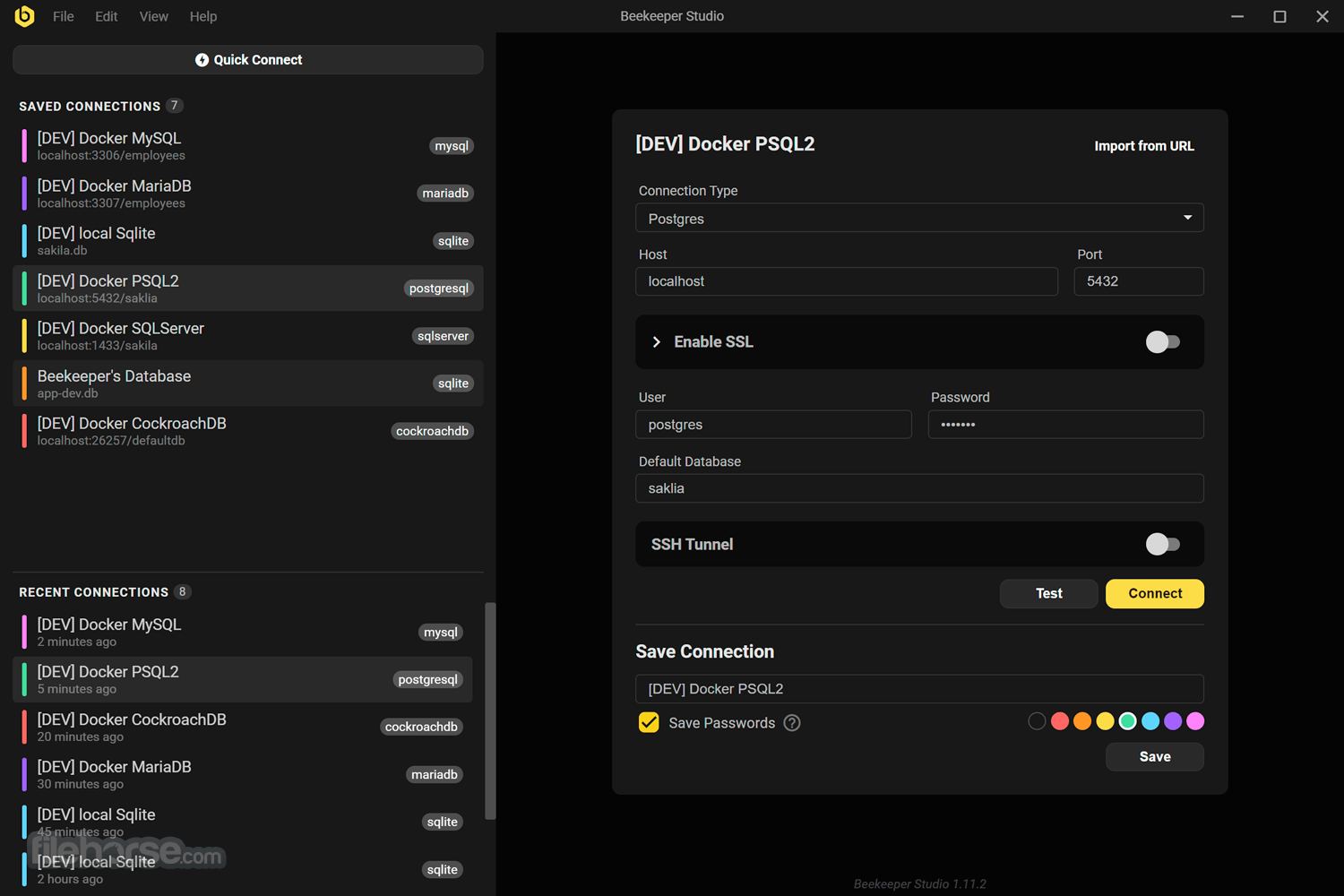Click the recent connections scrollbar

(490, 711)
